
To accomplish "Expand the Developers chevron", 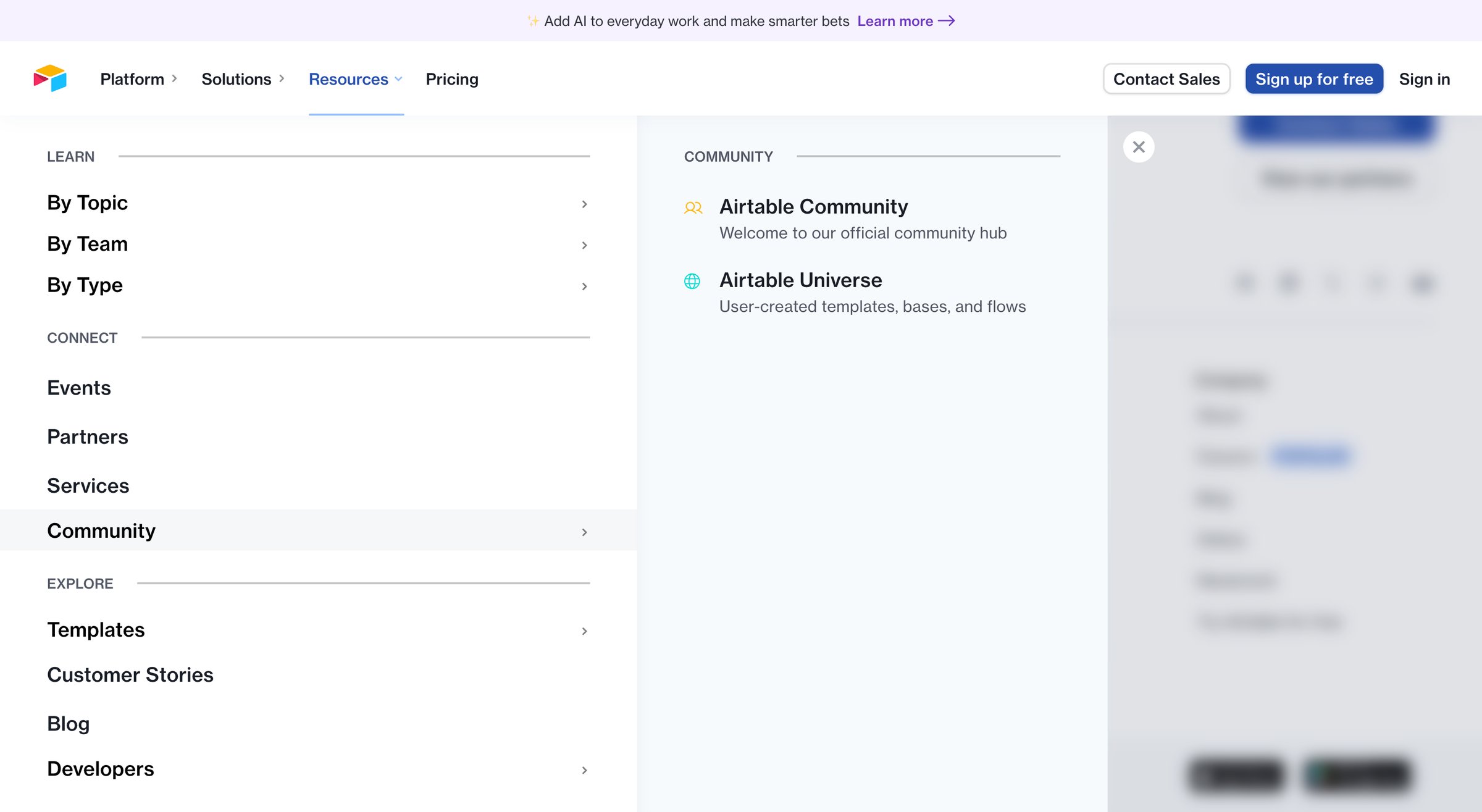I will (584, 771).
